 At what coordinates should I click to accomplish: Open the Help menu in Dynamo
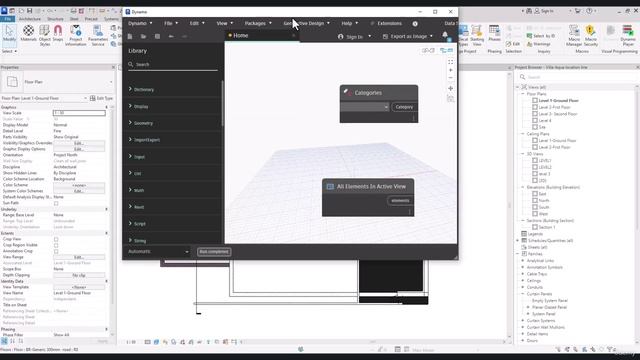click(x=349, y=23)
